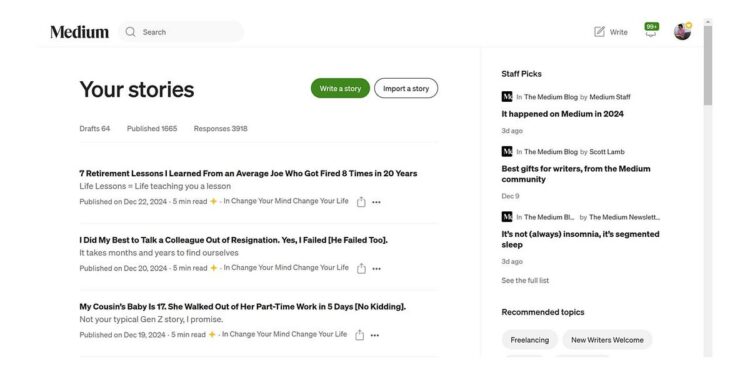
Task: Click See the full list link
Action: click(525, 280)
